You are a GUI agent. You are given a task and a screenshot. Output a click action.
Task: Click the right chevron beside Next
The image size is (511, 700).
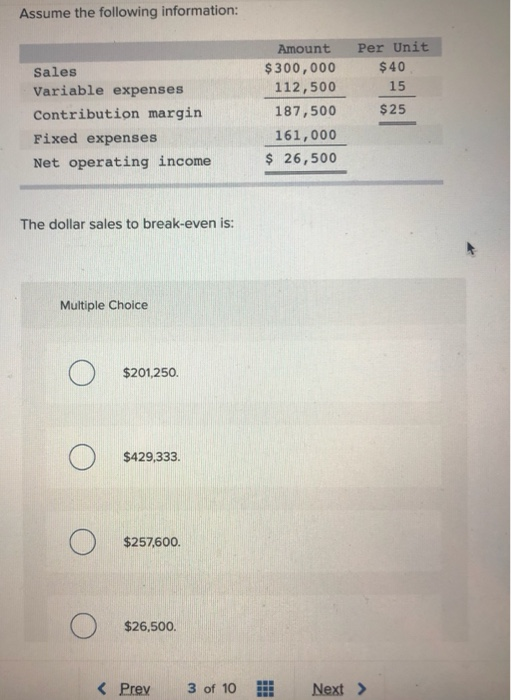(x=361, y=688)
